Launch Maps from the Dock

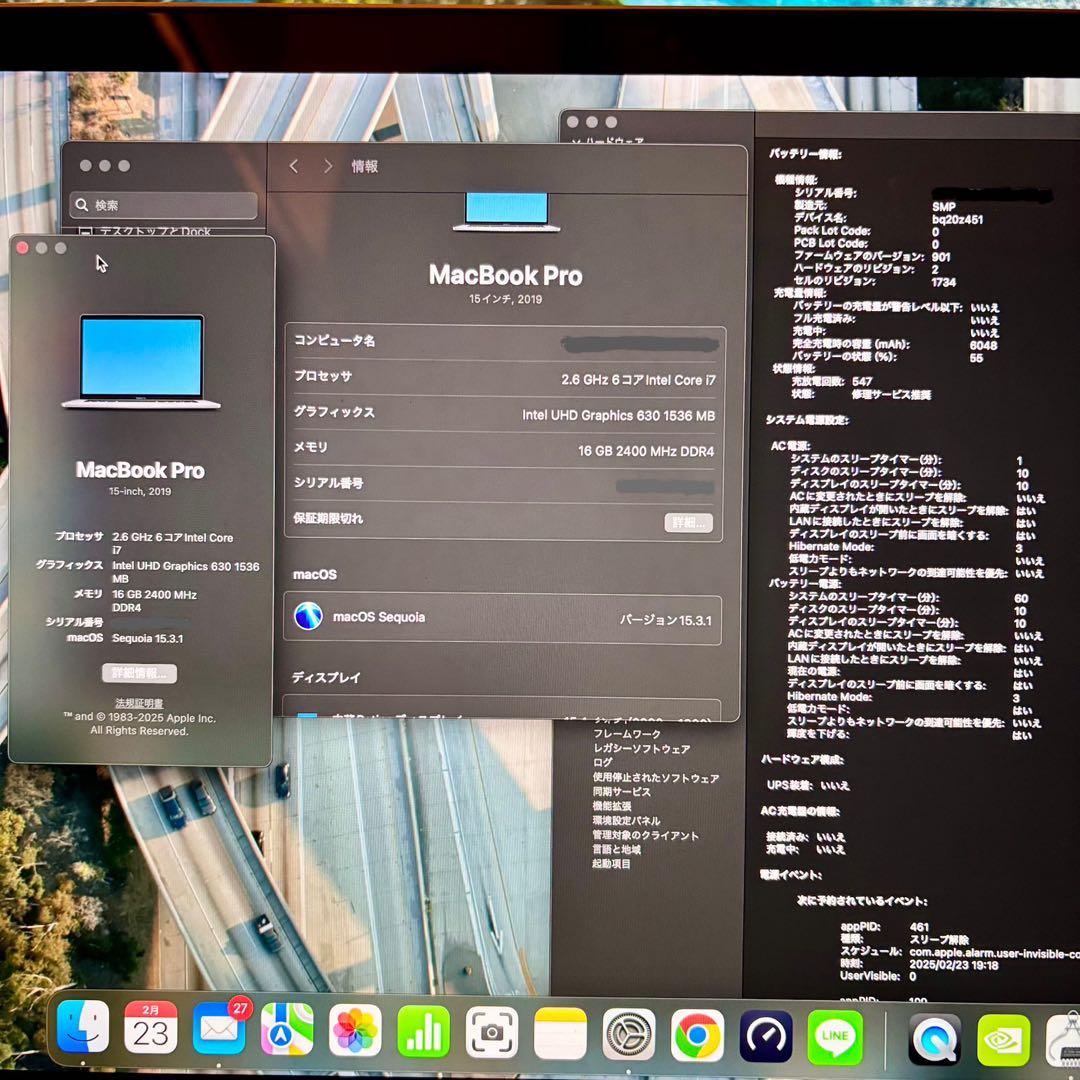point(287,1030)
